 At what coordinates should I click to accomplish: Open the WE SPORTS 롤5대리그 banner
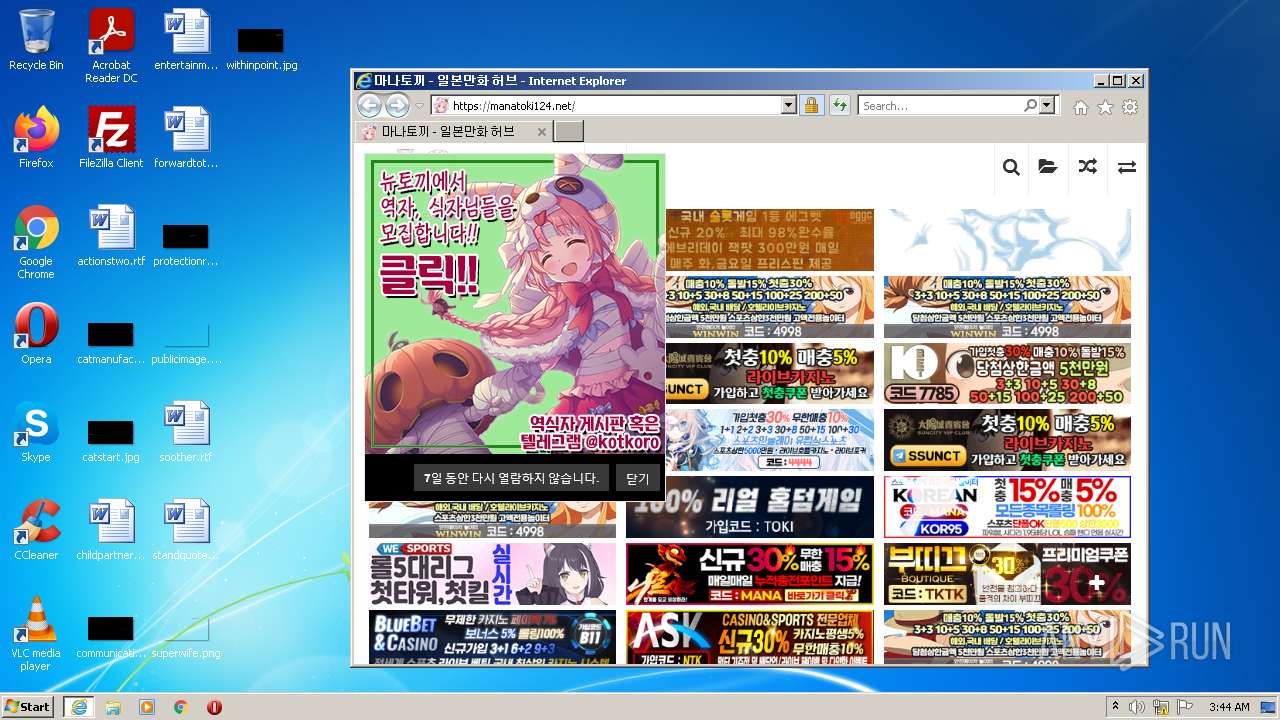coord(492,574)
